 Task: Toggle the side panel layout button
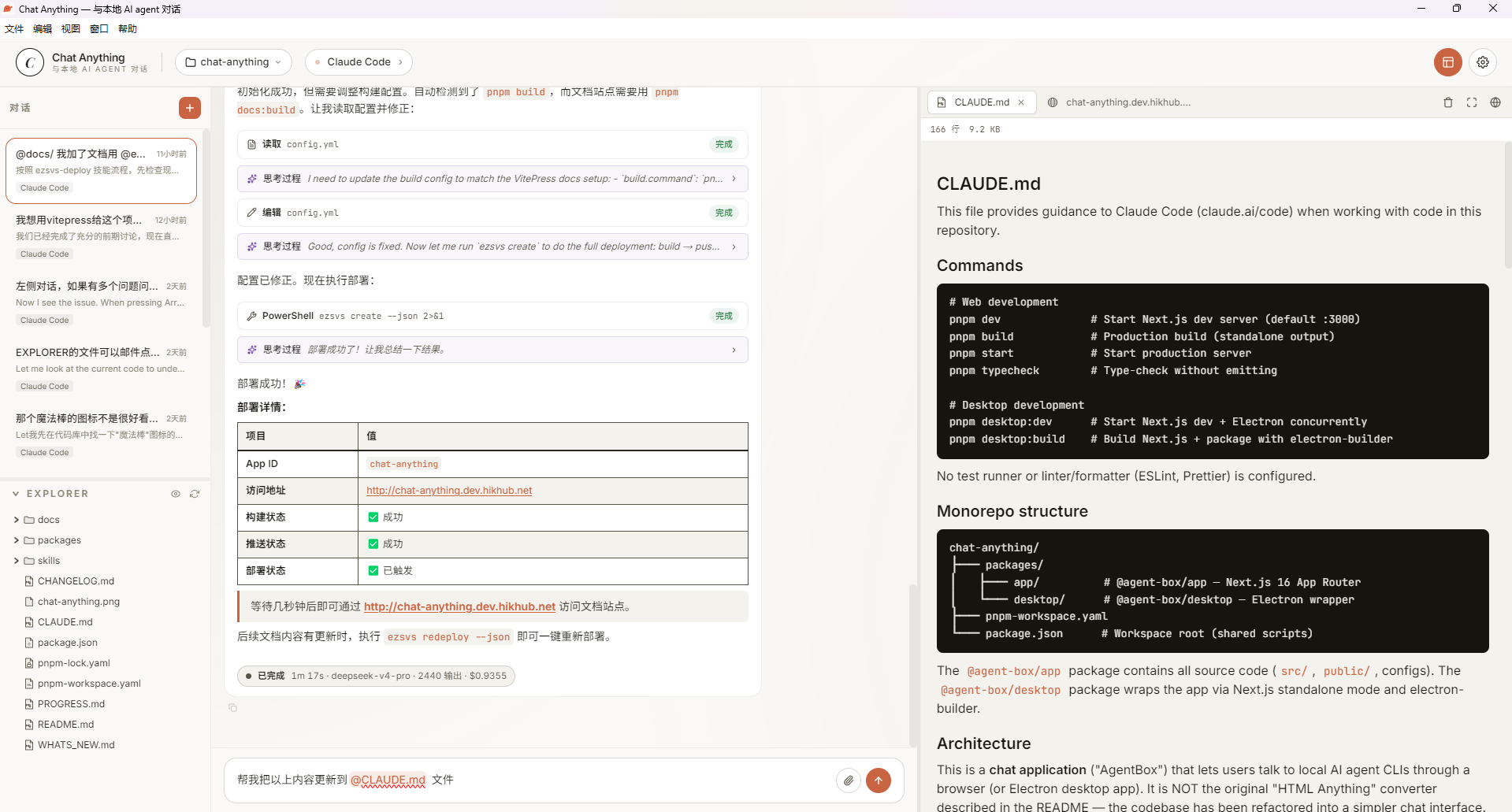coord(1448,62)
